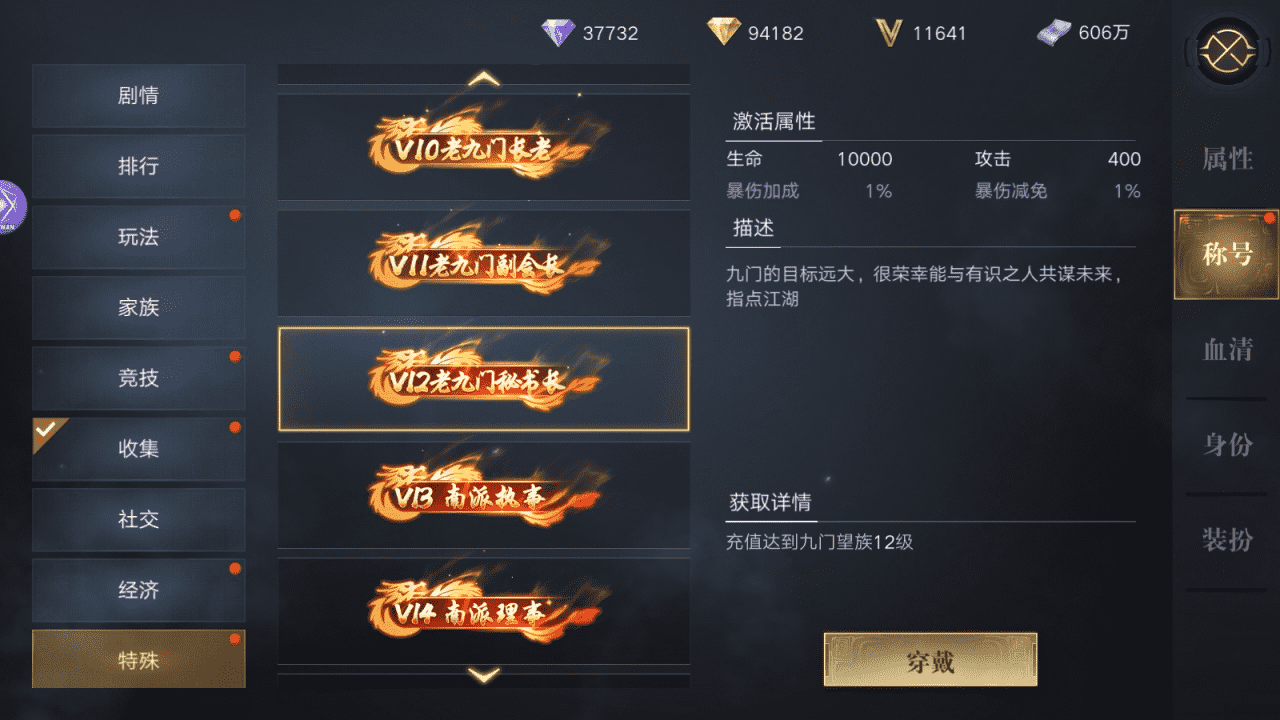Tap the gold V currency icon

[x=889, y=33]
